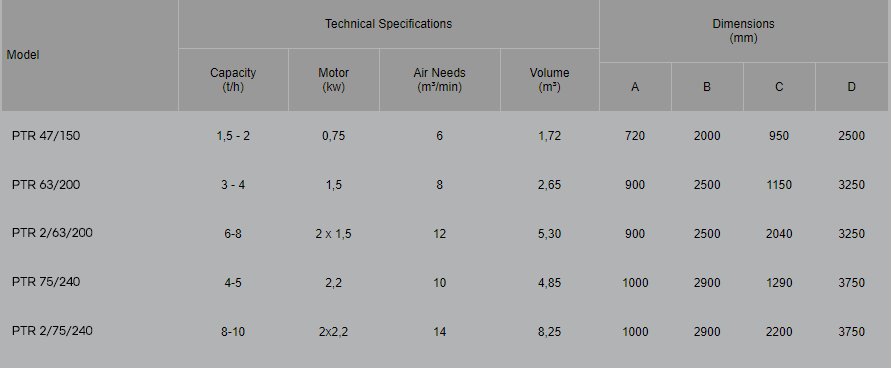Click the 2040 dimension C value
The image size is (891, 368).
coord(779,234)
